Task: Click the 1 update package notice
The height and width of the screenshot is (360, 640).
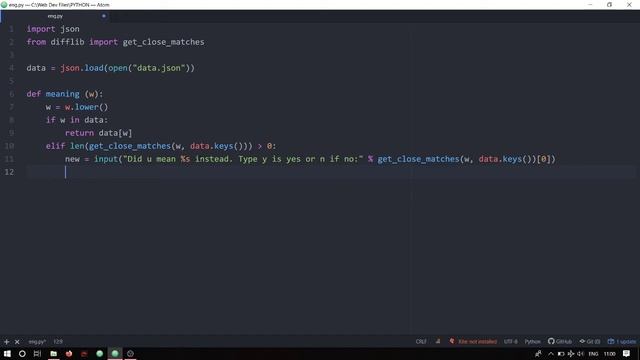Action: [x=622, y=341]
